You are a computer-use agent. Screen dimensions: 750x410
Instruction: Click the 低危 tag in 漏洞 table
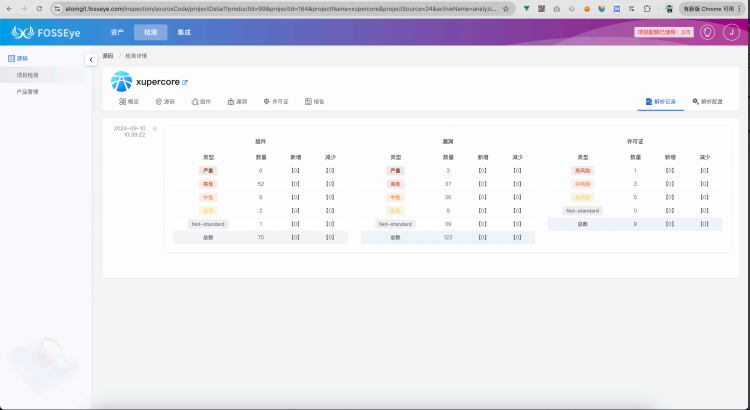[395, 211]
